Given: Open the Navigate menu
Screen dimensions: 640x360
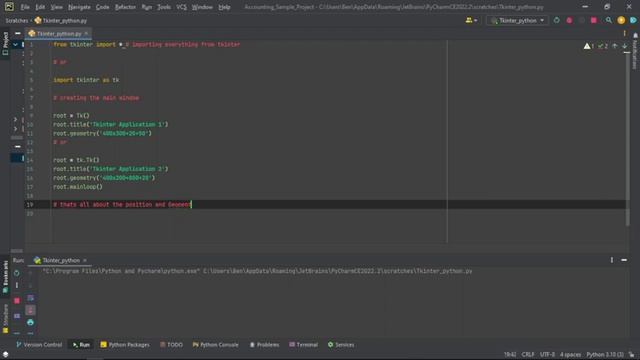Looking at the screenshot, I should point(79,7).
